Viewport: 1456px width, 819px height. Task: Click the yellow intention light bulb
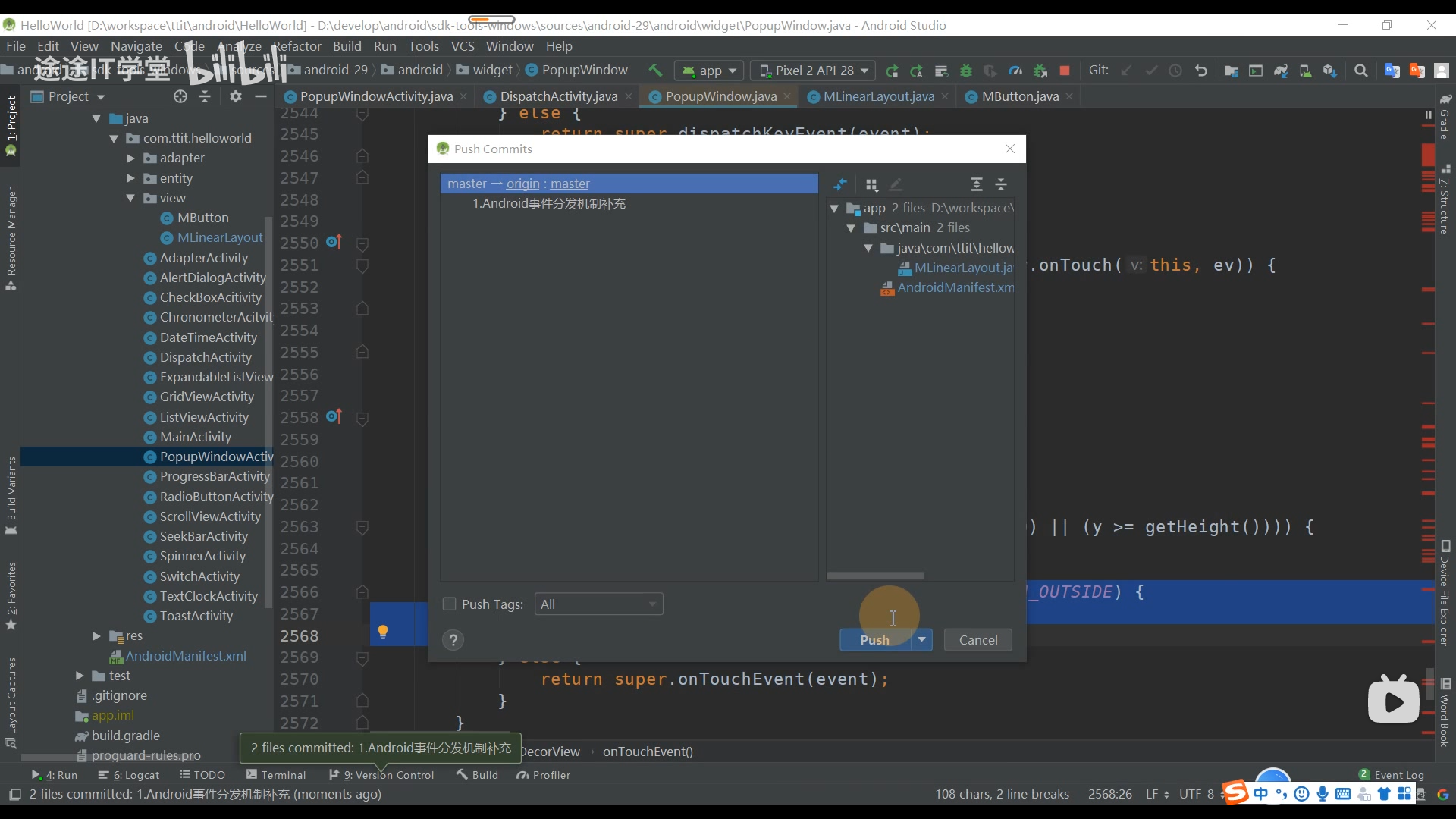(x=383, y=631)
